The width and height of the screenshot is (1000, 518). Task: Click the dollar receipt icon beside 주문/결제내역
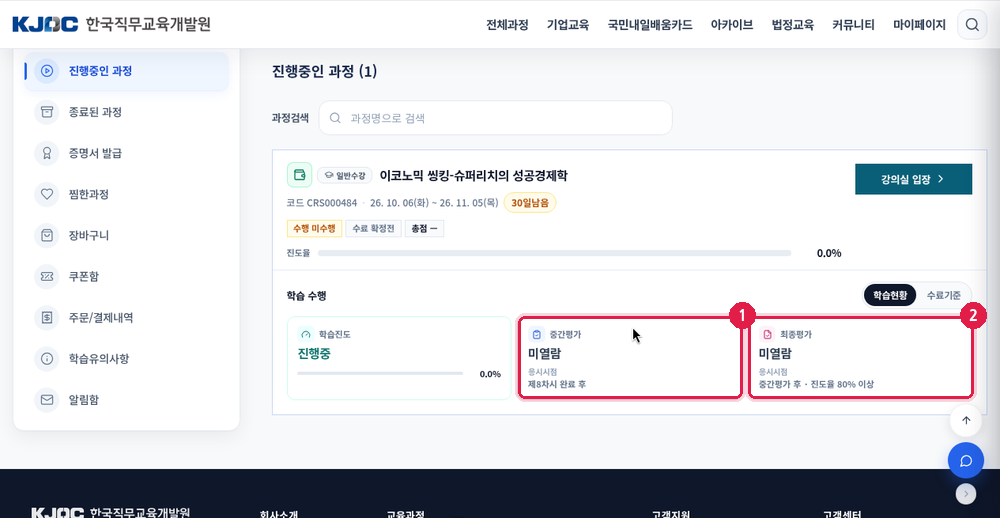tap(47, 317)
